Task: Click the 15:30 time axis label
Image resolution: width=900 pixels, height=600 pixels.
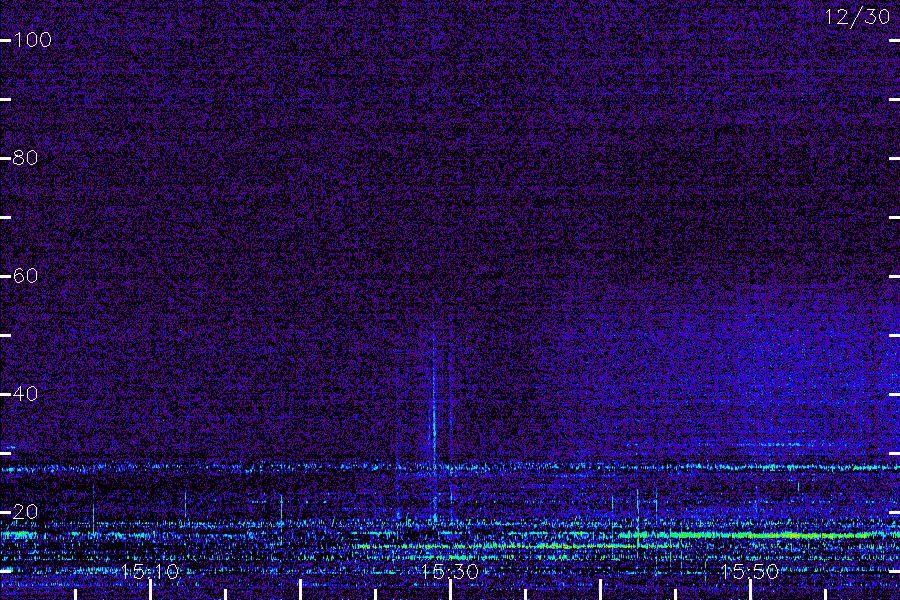Action: point(449,571)
